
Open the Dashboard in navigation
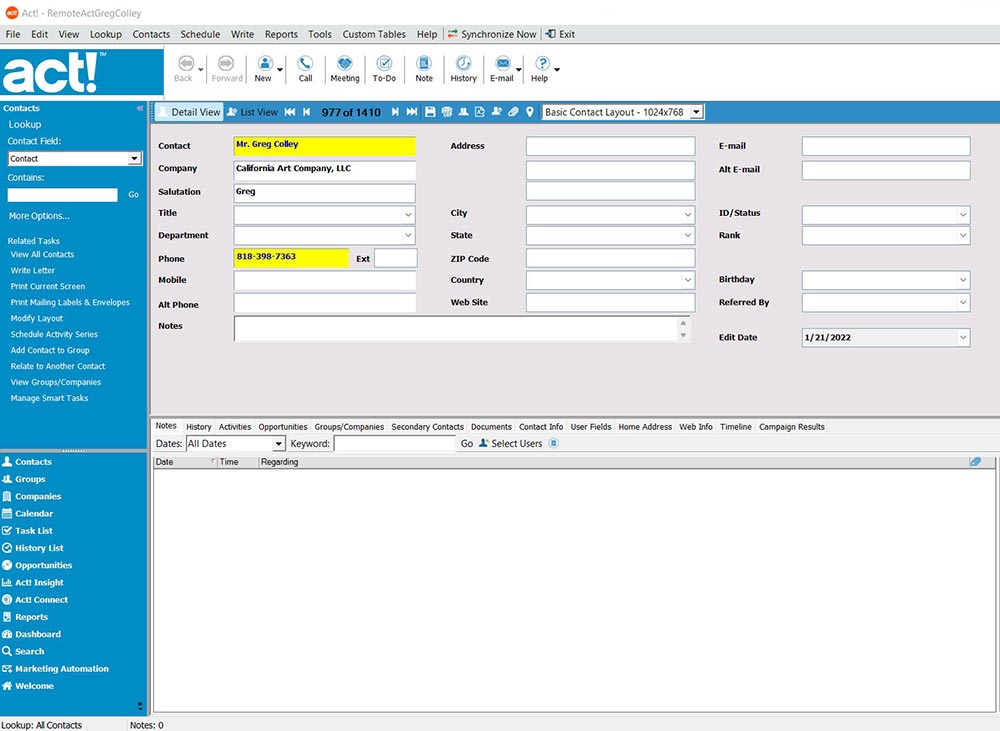click(x=32, y=634)
